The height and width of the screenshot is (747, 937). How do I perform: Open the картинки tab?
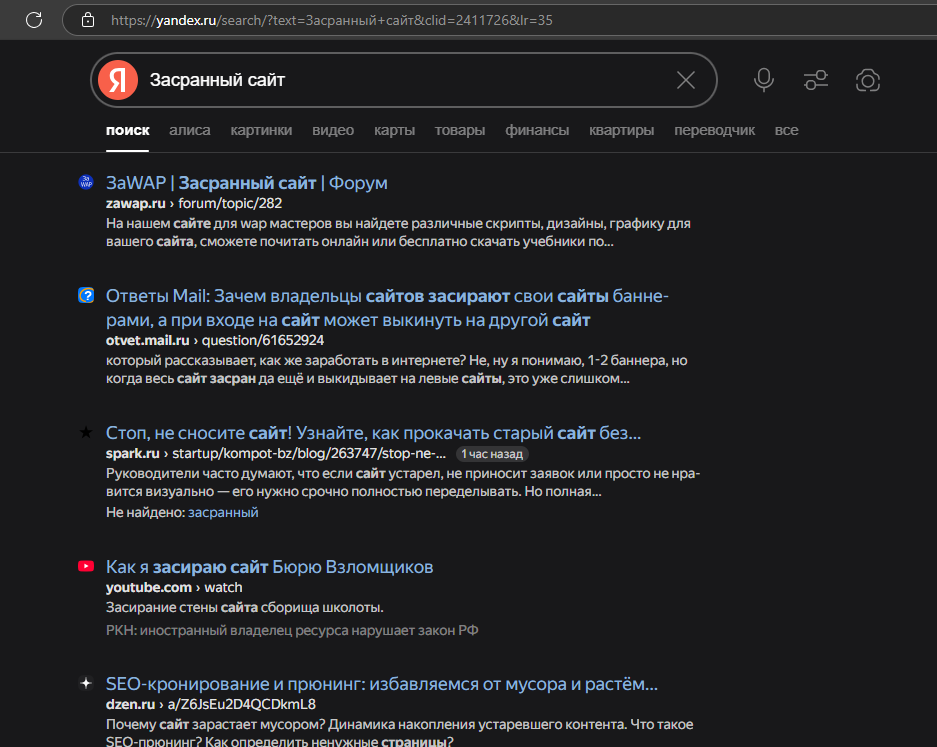point(261,130)
